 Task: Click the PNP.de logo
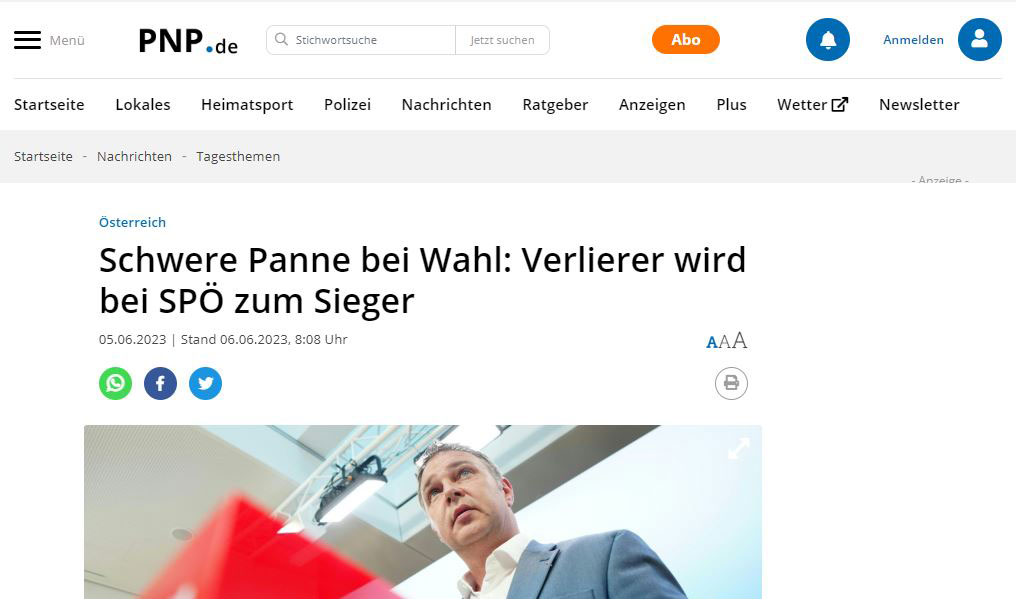click(x=188, y=41)
